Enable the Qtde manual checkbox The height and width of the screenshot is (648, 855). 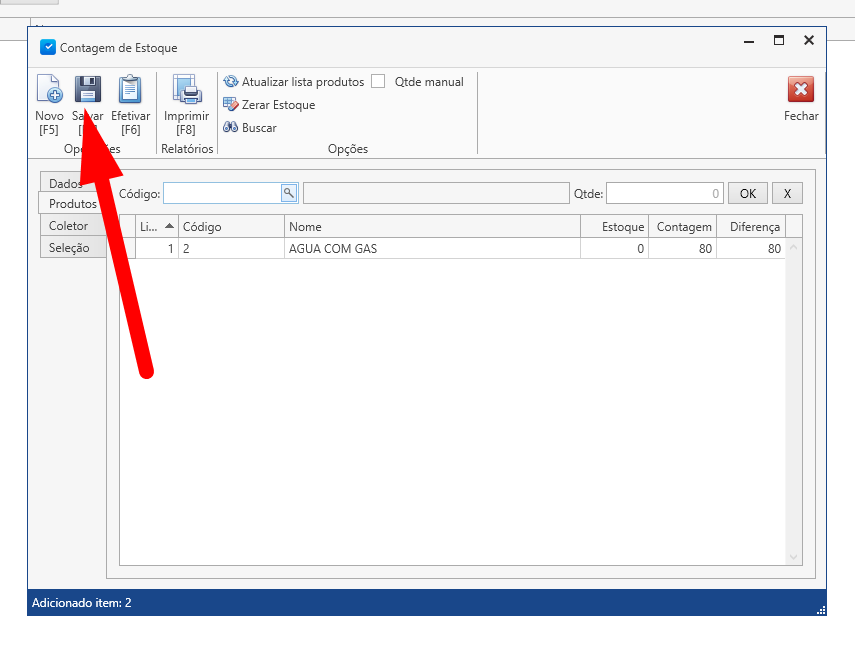point(378,82)
